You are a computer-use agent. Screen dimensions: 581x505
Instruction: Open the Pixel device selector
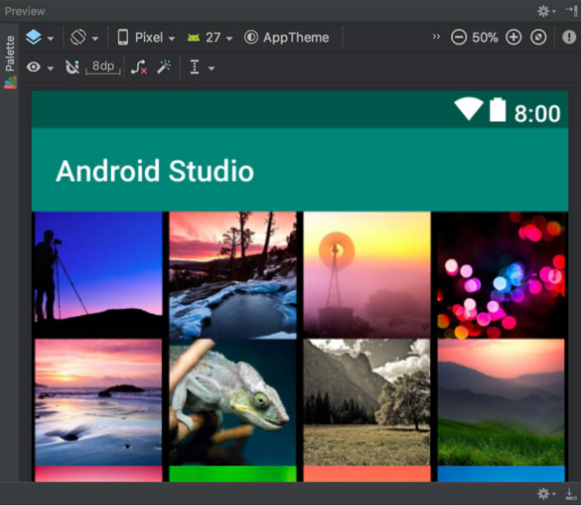(146, 37)
